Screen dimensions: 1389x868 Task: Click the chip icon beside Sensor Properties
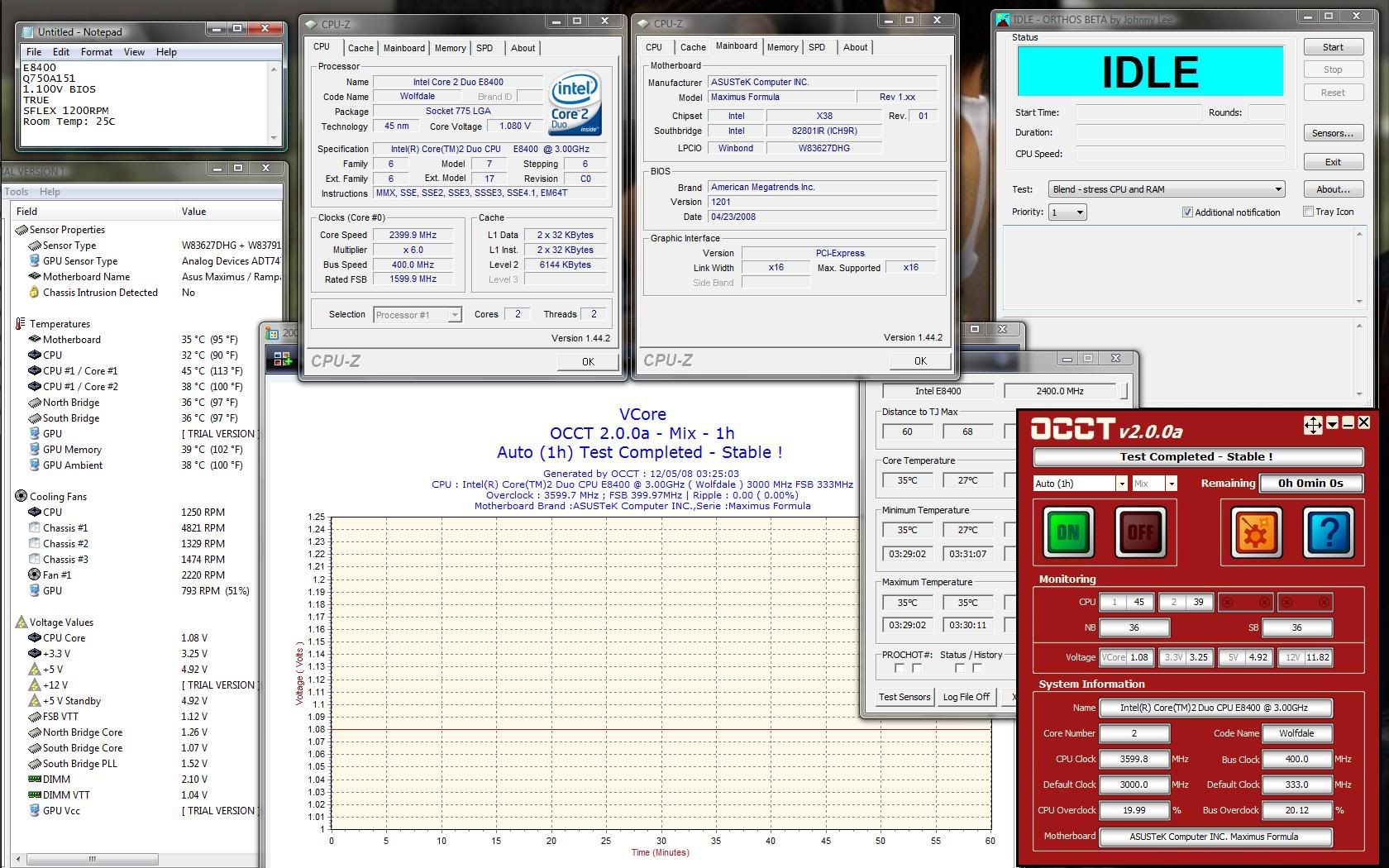coord(21,230)
